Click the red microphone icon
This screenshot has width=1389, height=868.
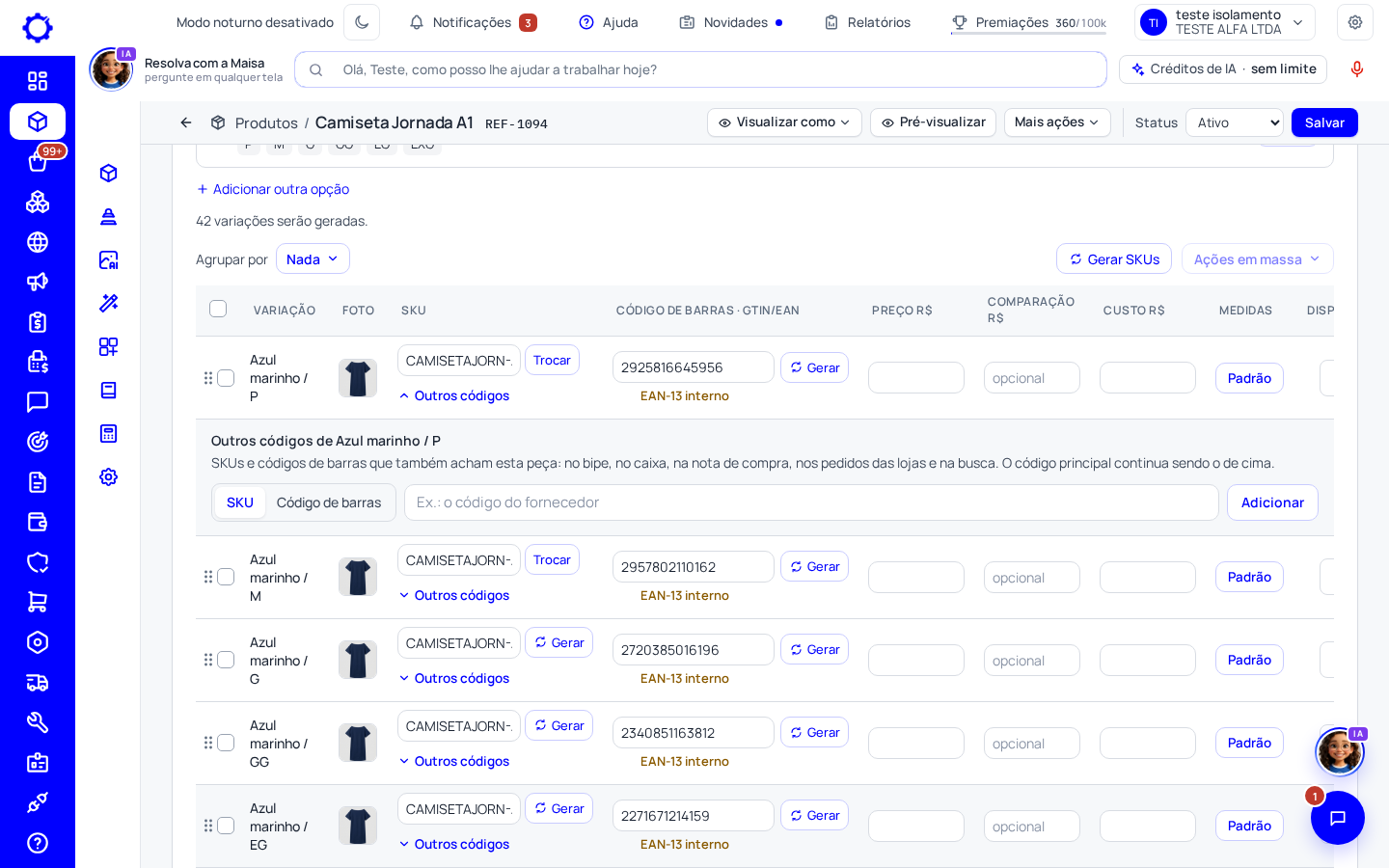point(1357,69)
